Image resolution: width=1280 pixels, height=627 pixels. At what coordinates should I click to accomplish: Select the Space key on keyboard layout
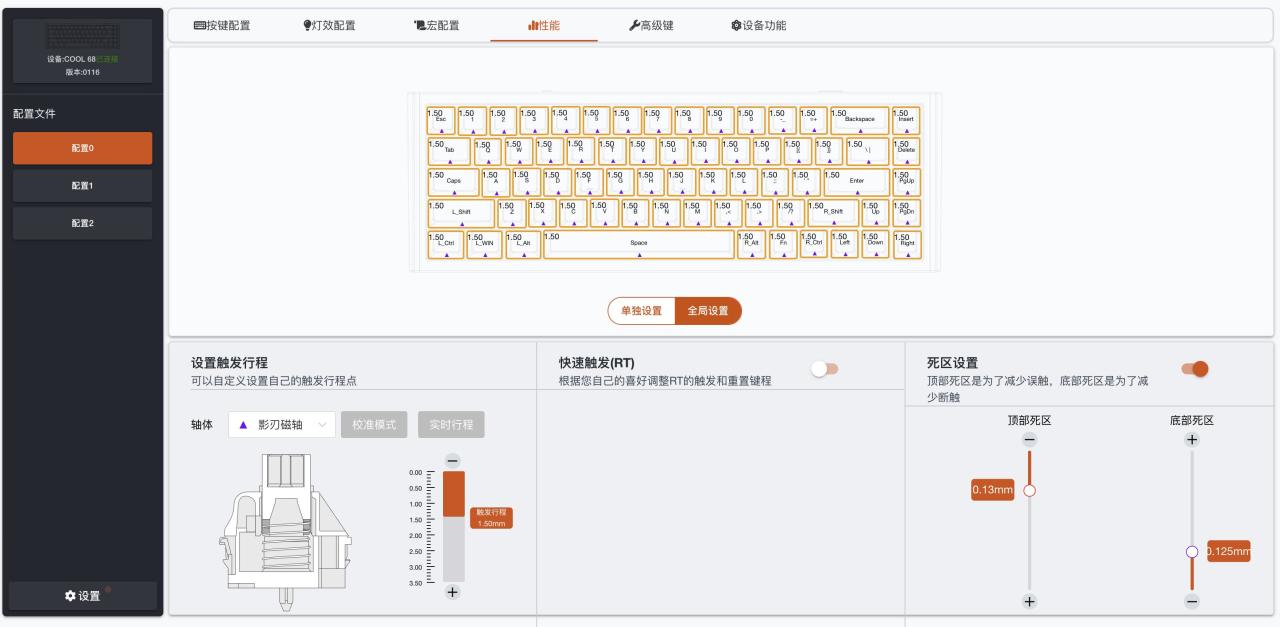tap(639, 245)
